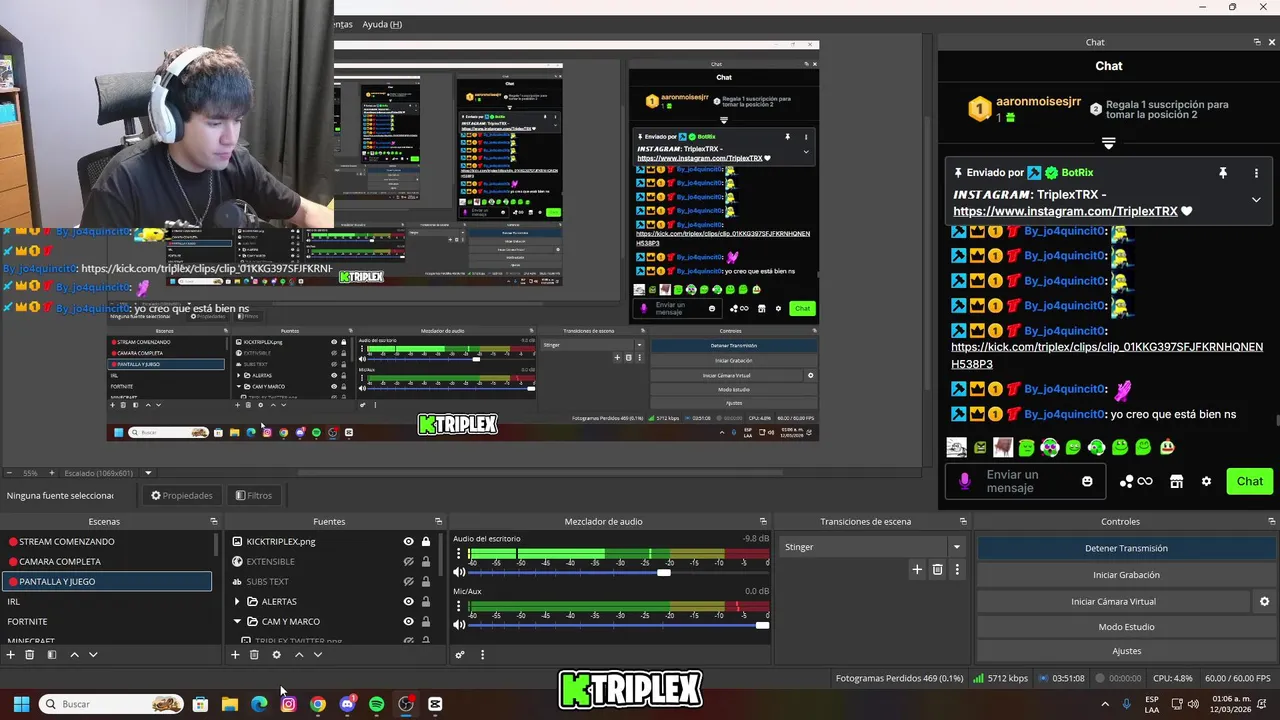Select the IRL scene
The image size is (1280, 720).
click(107, 601)
